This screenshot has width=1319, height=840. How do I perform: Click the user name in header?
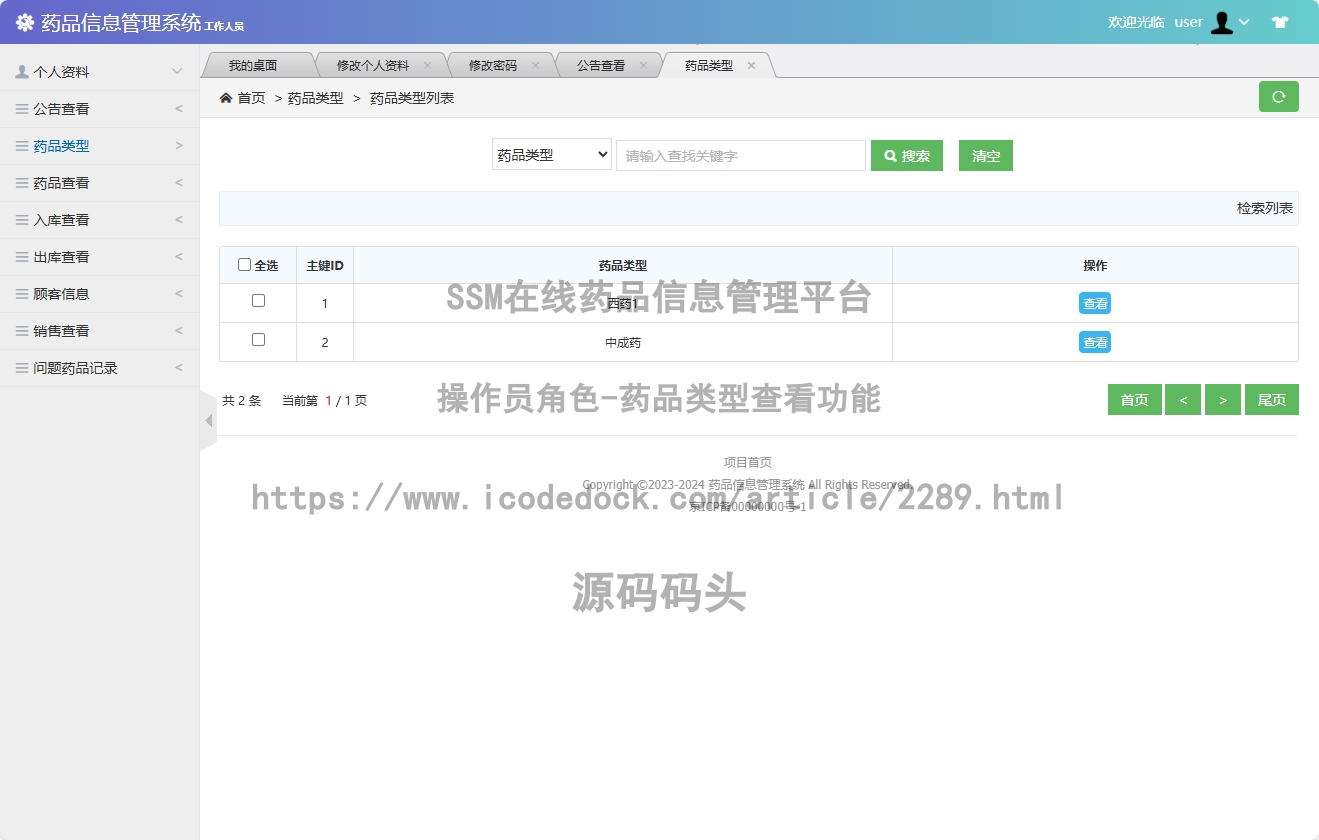[x=1188, y=22]
